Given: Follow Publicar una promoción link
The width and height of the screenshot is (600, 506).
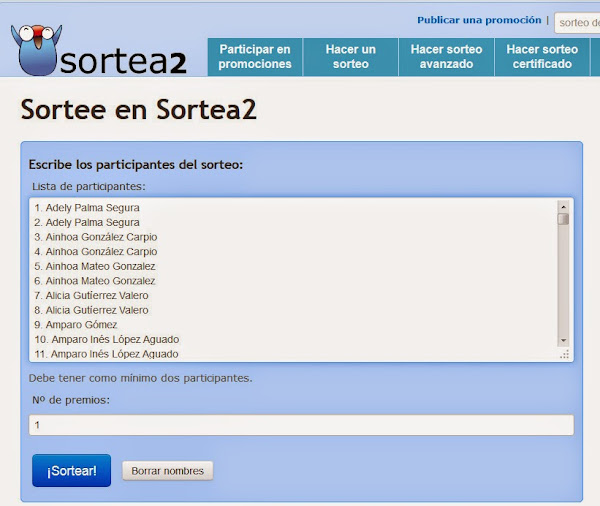Looking at the screenshot, I should [x=479, y=20].
